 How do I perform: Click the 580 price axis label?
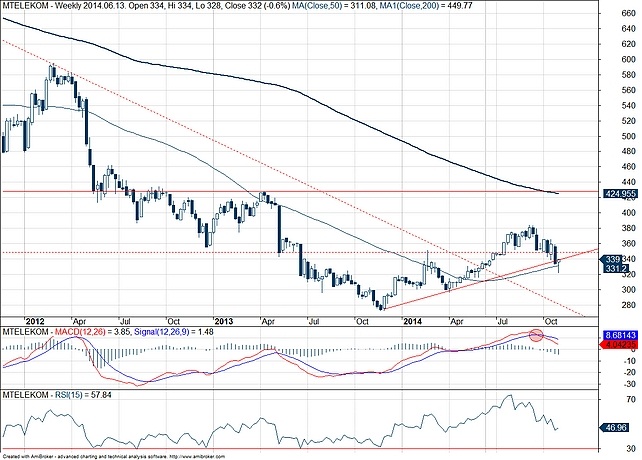628,75
